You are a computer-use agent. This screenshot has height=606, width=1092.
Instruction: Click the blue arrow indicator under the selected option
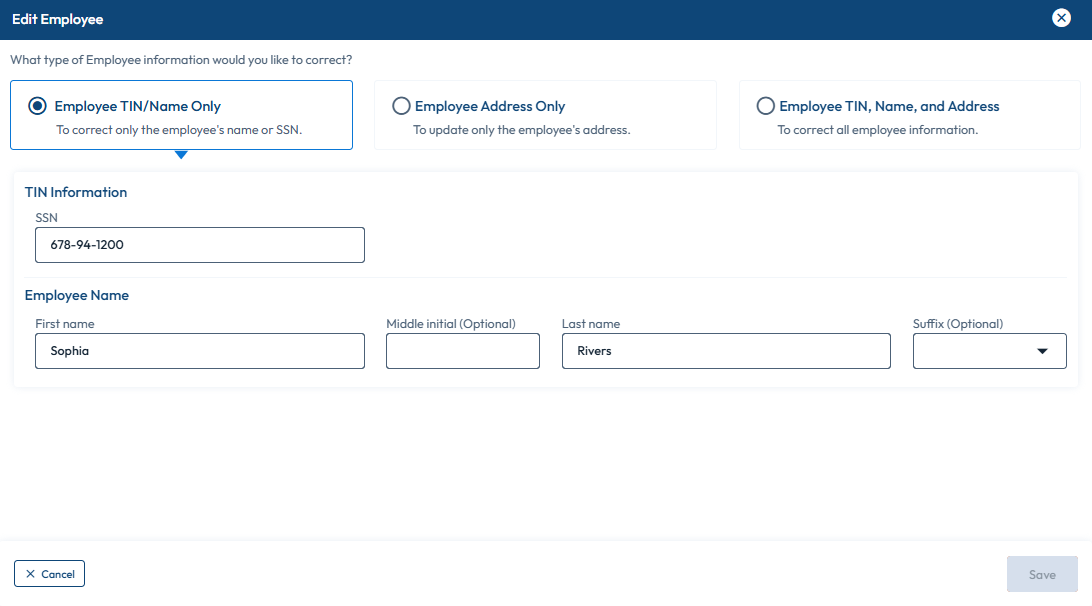coord(180,155)
